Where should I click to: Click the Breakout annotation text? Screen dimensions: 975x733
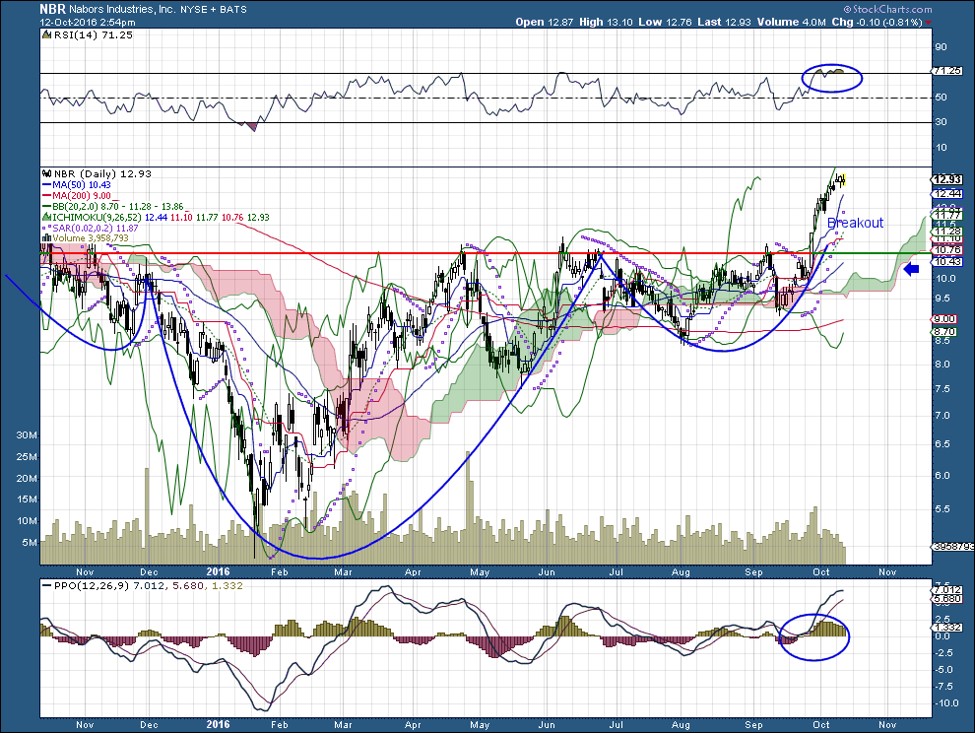[855, 223]
